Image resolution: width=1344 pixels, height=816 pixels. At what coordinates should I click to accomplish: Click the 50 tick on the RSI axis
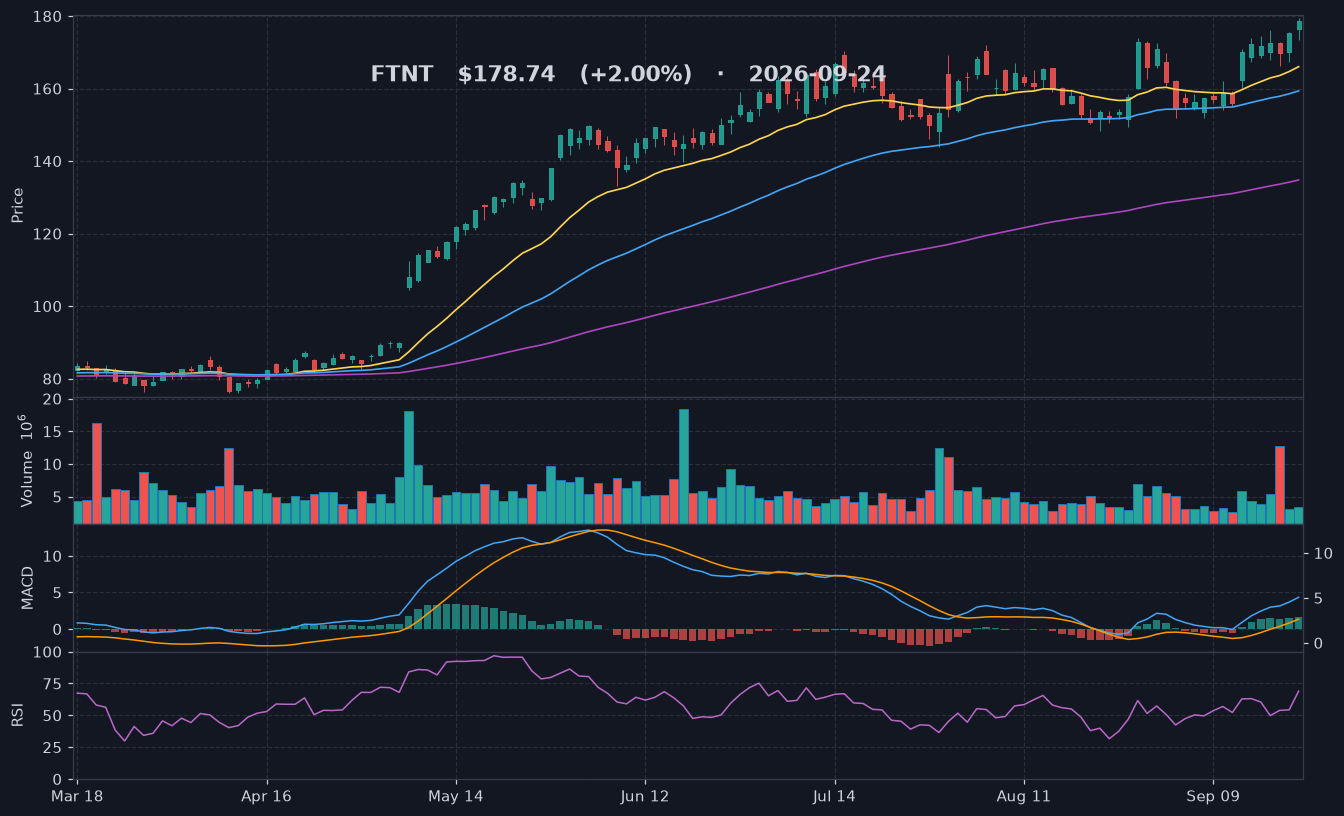pyautogui.click(x=53, y=716)
